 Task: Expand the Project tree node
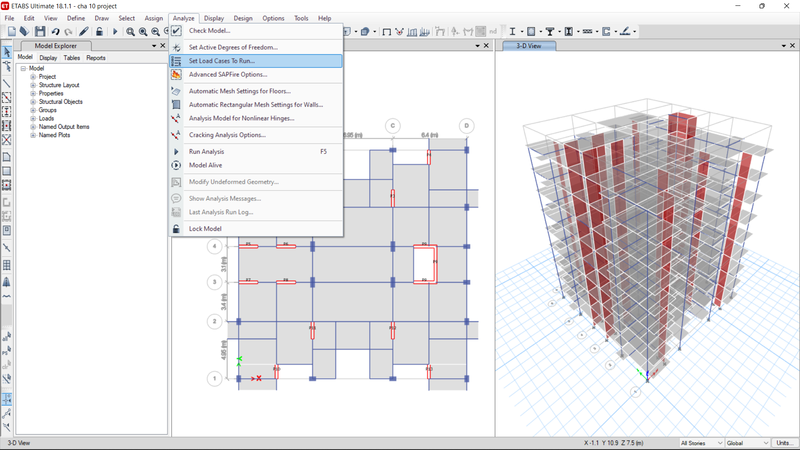[x=33, y=77]
